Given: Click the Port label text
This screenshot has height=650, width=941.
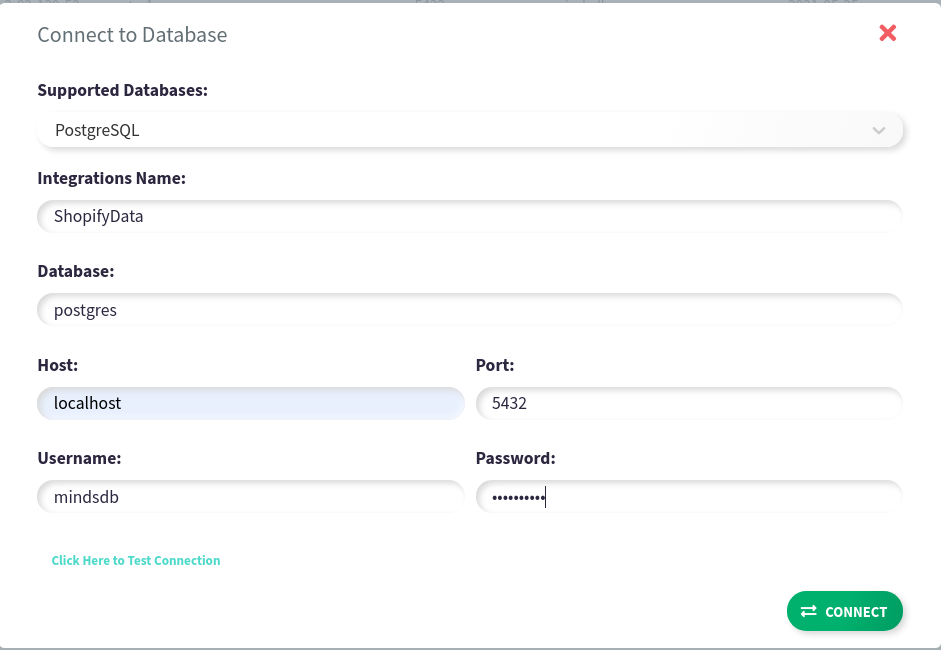Looking at the screenshot, I should point(495,365).
